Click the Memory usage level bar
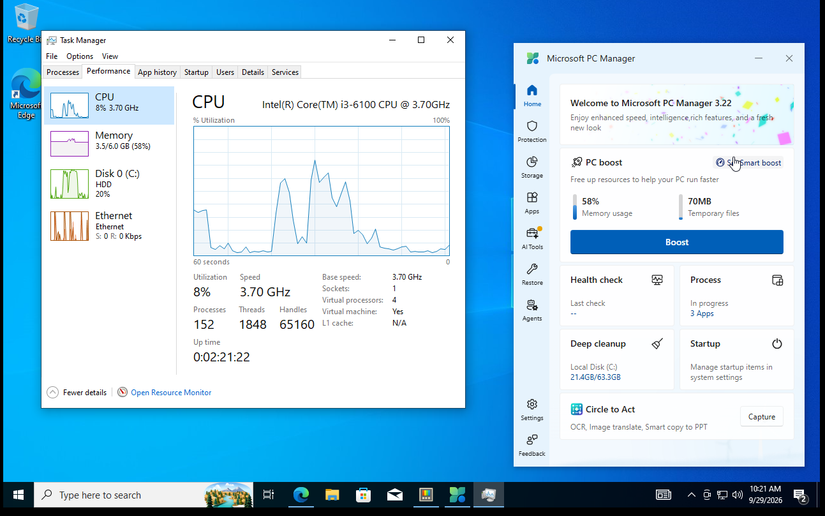 click(575, 207)
